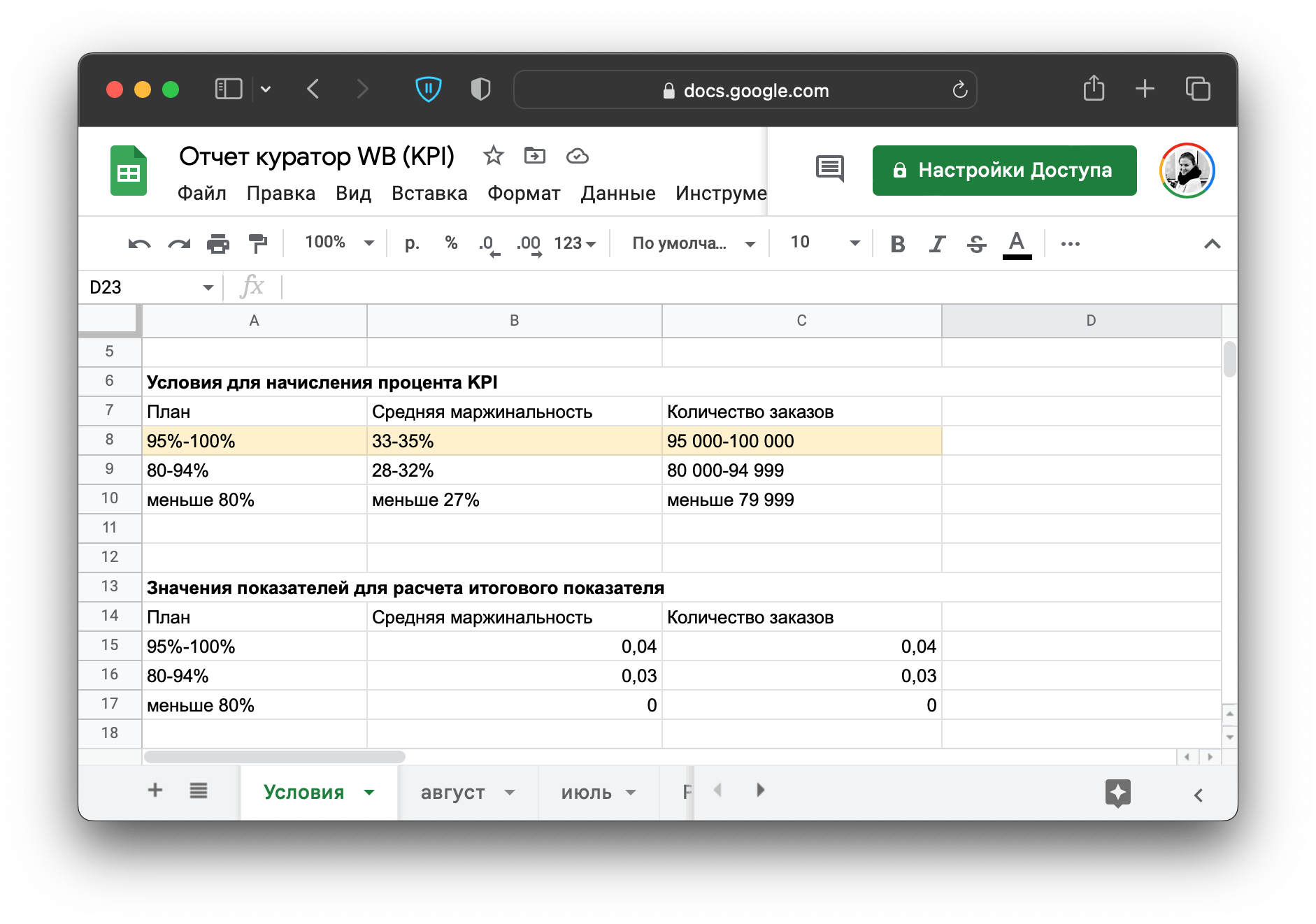Open the Explore button at bottom right
The height and width of the screenshot is (924, 1316).
[1117, 793]
